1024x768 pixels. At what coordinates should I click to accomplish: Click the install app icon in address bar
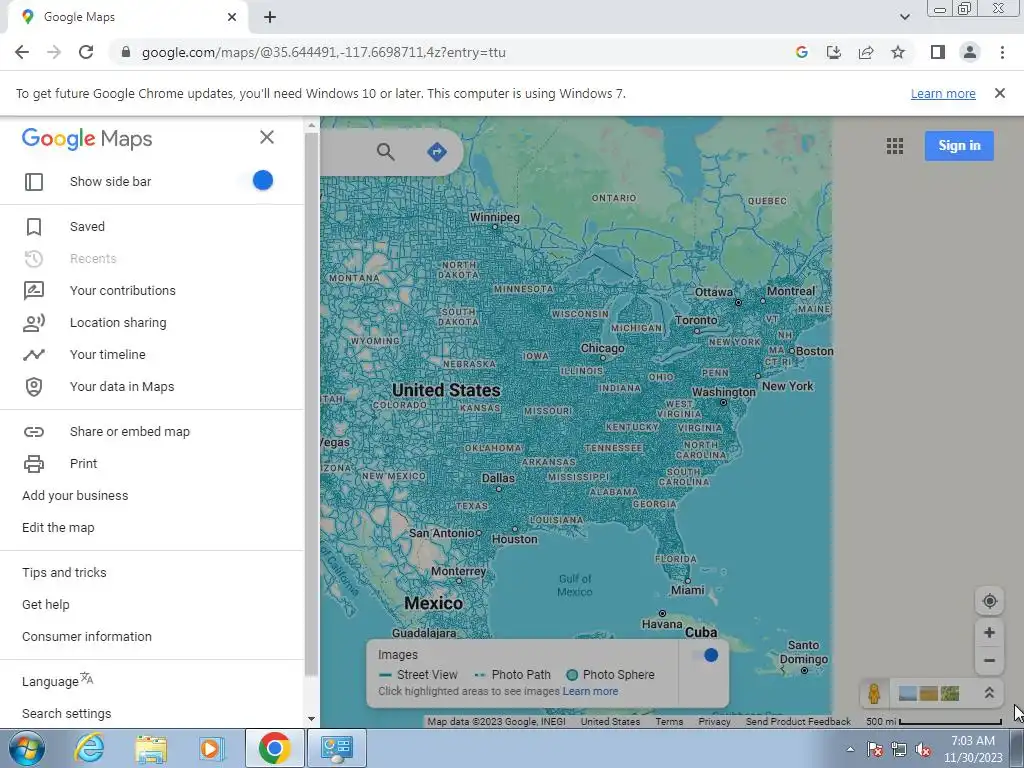tap(834, 52)
